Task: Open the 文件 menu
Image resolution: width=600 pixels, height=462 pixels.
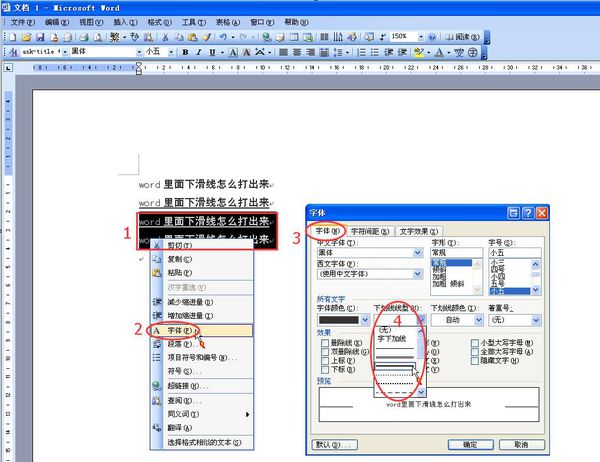Action: pyautogui.click(x=23, y=23)
